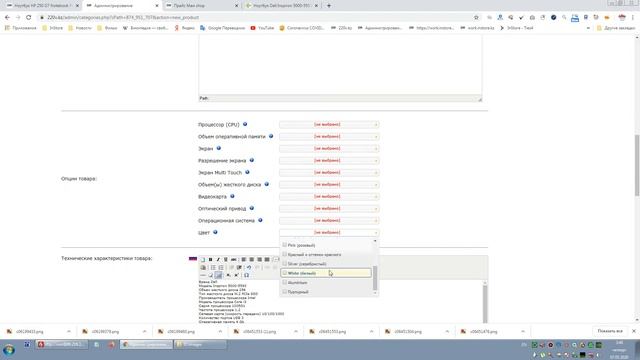
Task: Align text left in the editor
Action: (244, 260)
